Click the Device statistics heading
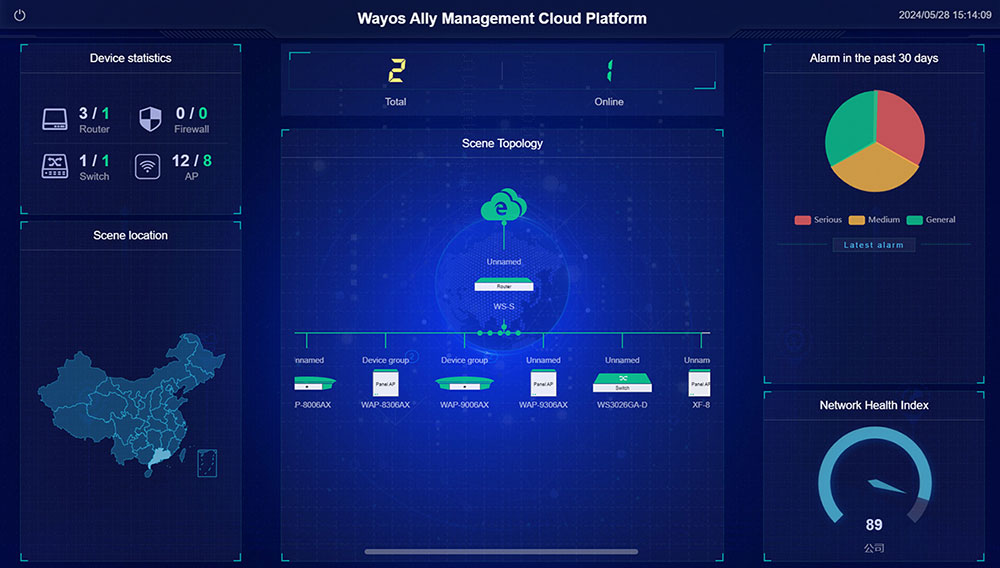This screenshot has width=1000, height=568. (130, 58)
